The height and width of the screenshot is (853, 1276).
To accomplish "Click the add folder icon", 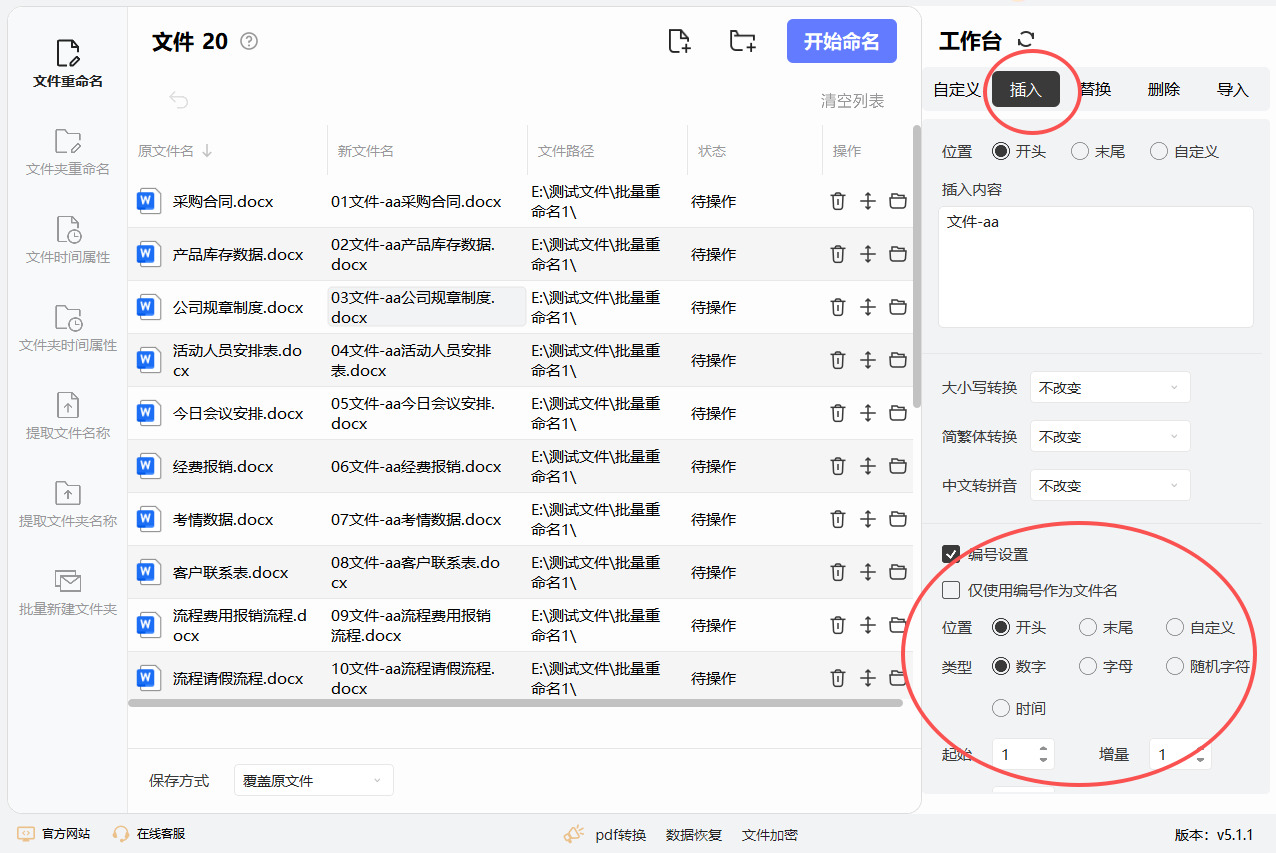I will 742,41.
